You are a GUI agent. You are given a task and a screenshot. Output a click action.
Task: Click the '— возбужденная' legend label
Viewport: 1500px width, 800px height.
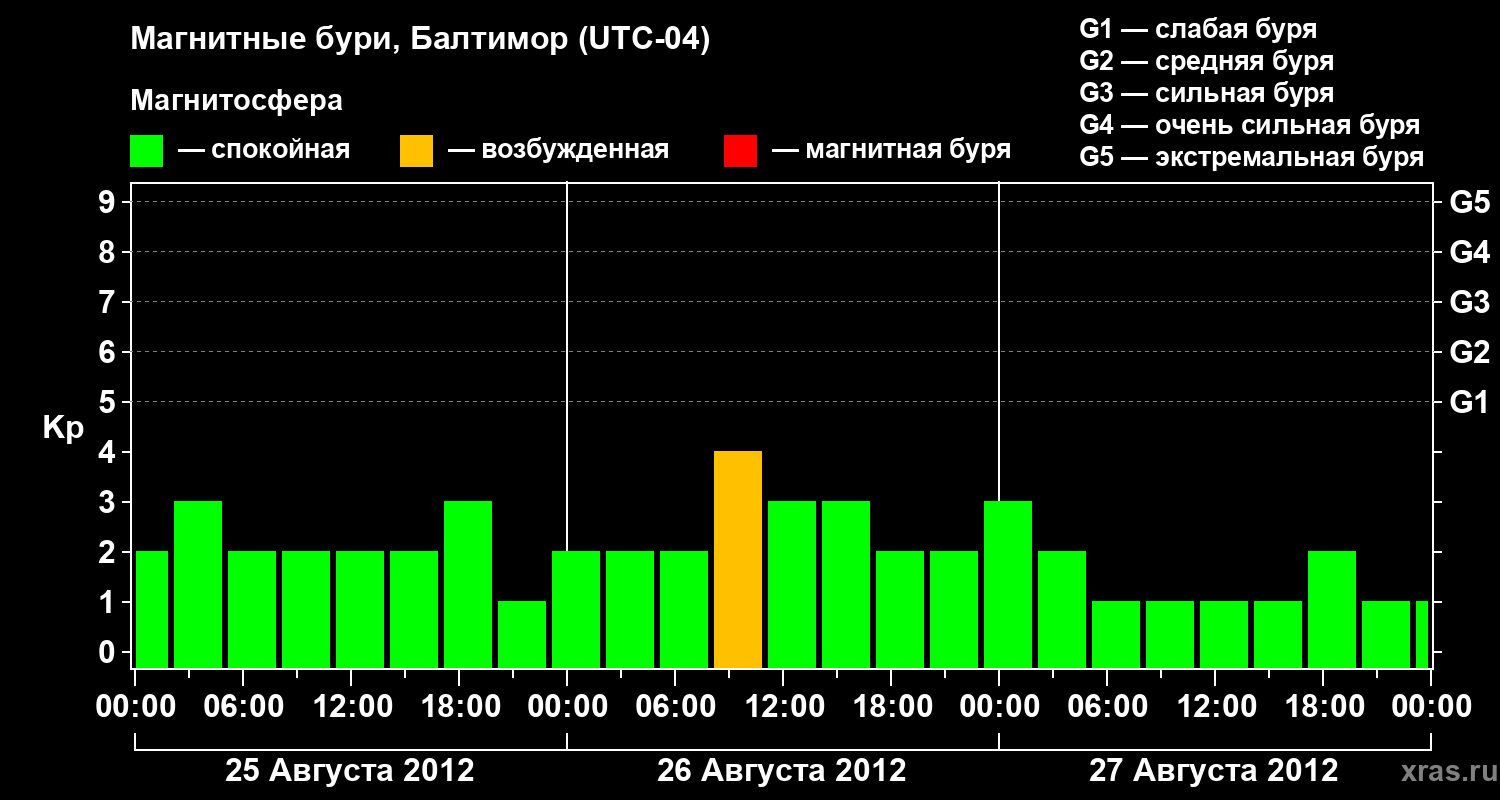pos(558,151)
